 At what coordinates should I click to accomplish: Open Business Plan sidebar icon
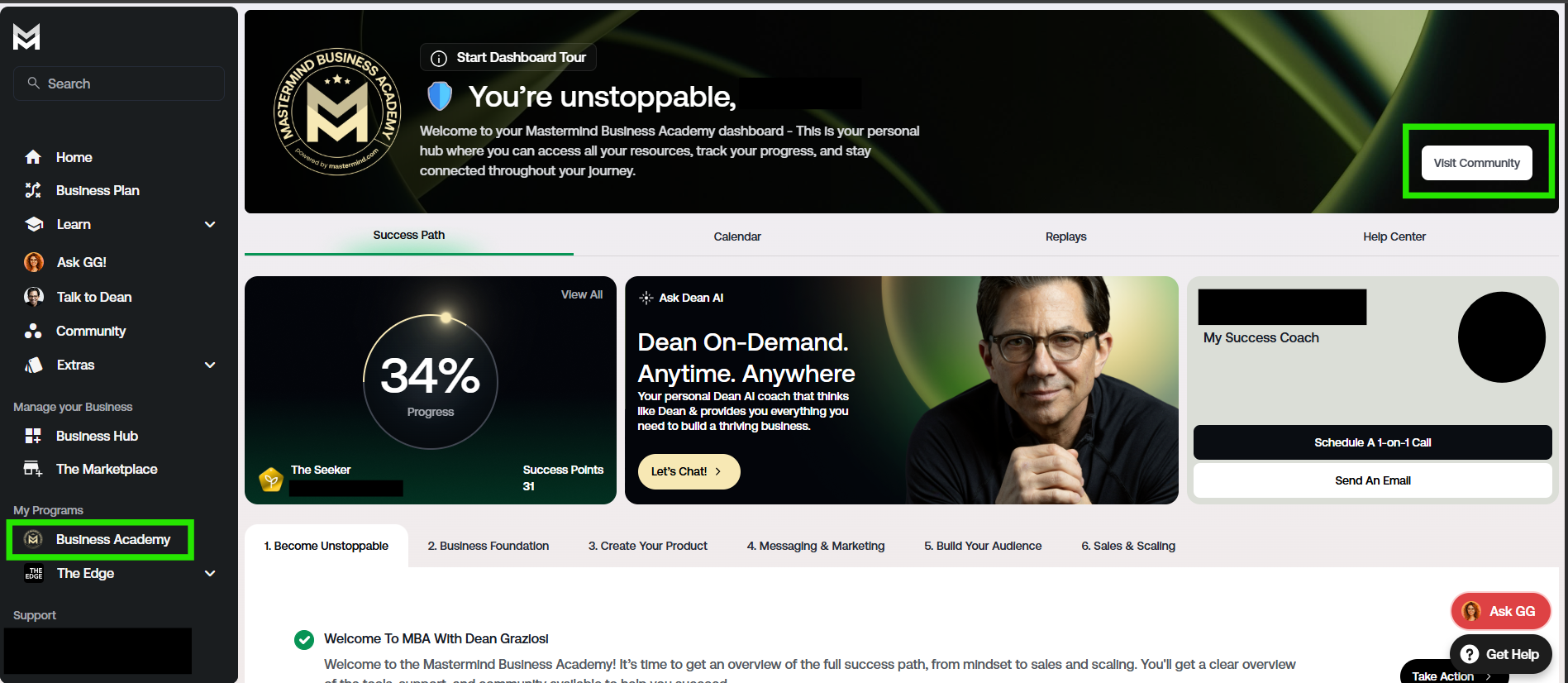(x=33, y=190)
